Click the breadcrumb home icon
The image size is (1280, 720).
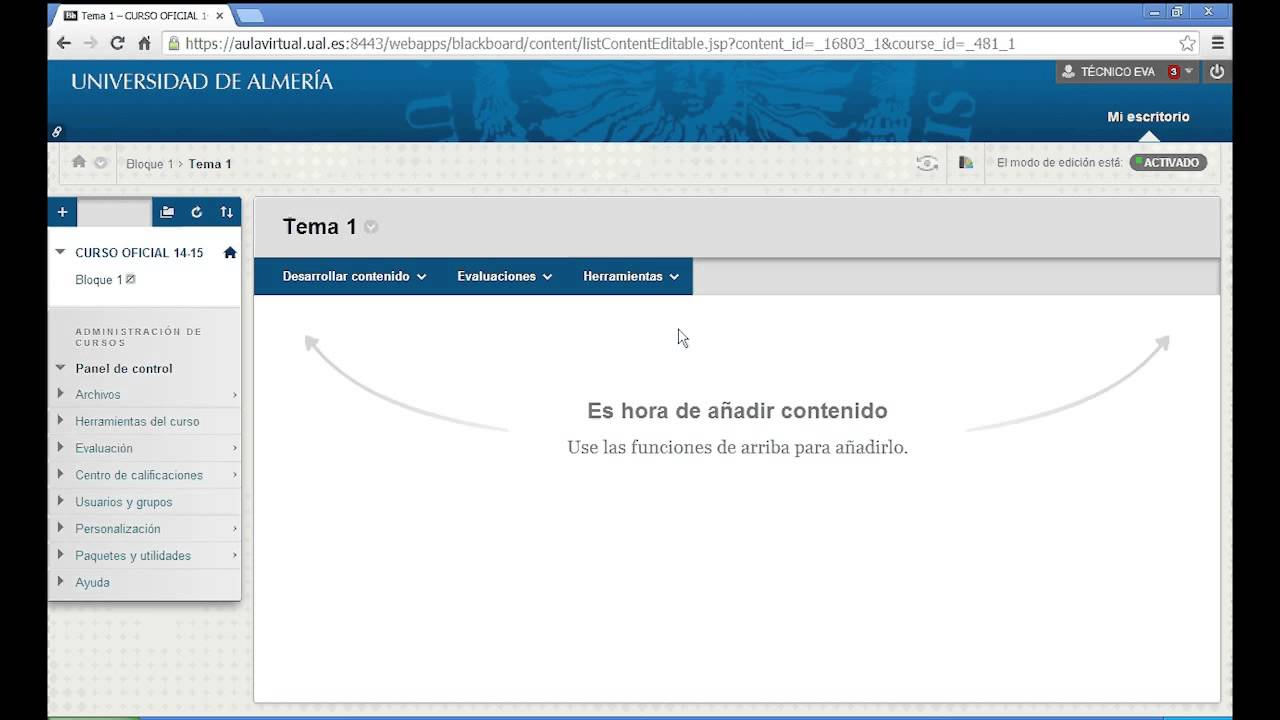click(x=79, y=162)
